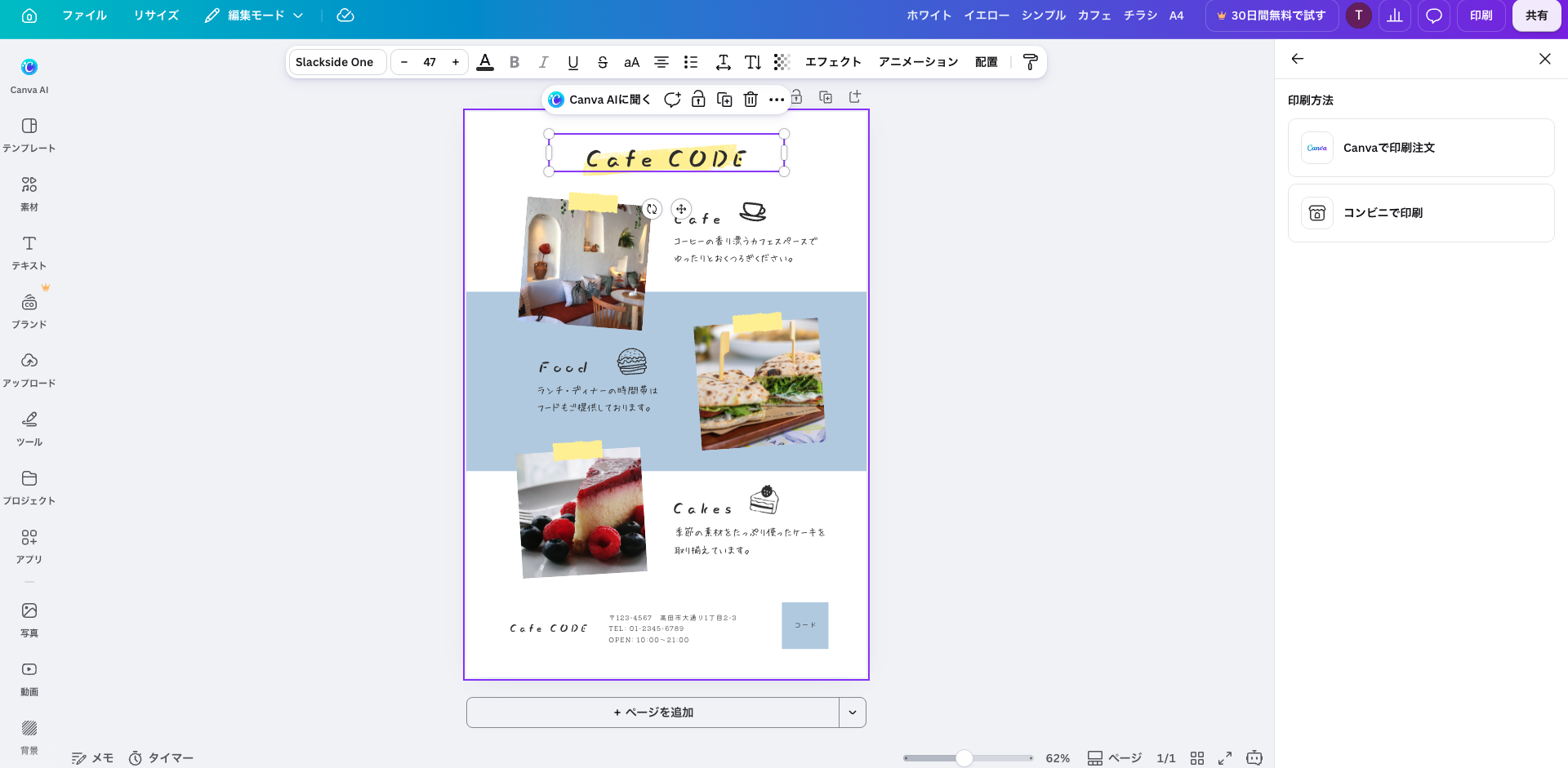The height and width of the screenshot is (768, 1568).
Task: Open Slackside One font dropdown
Action: pos(337,62)
